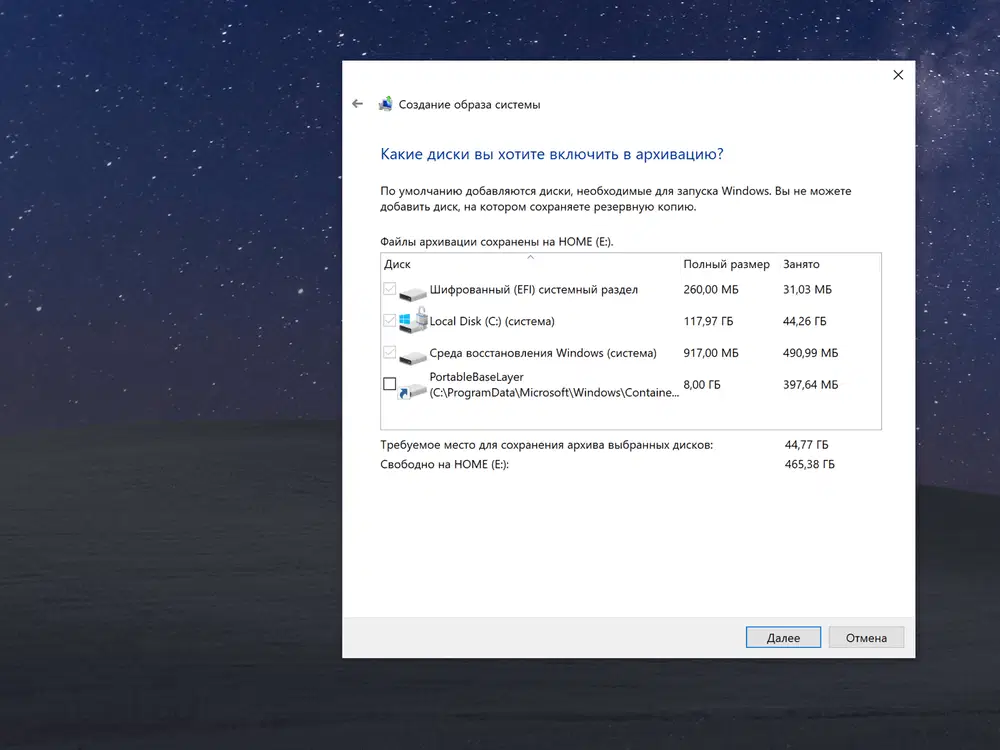Click the Далее button
Image resolution: width=1000 pixels, height=750 pixels.
click(x=783, y=637)
